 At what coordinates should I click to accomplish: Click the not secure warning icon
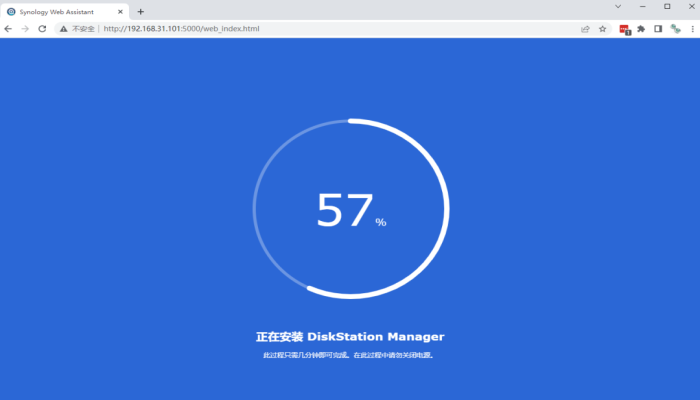tap(64, 29)
